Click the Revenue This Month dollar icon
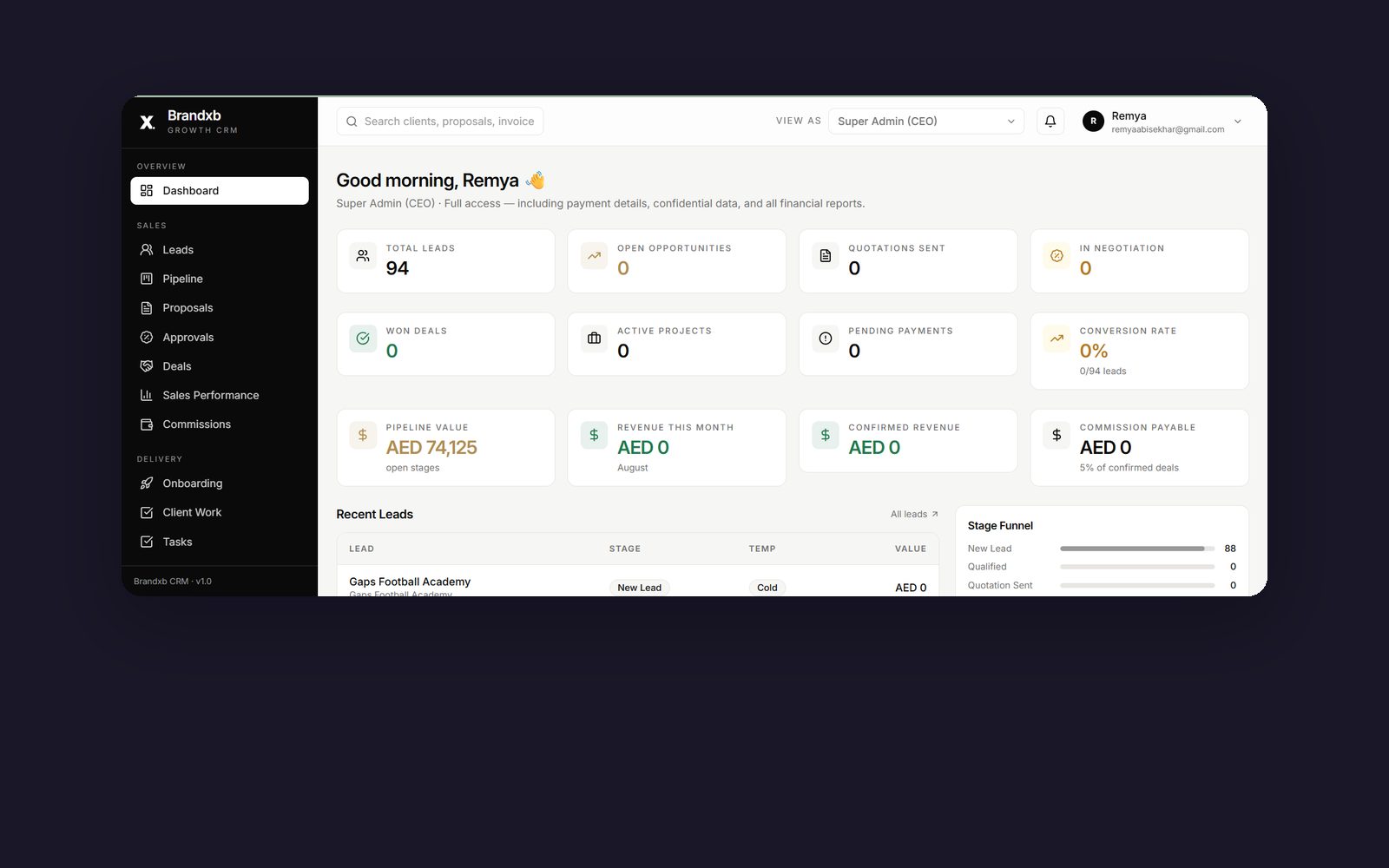The image size is (1389, 868). (x=594, y=435)
